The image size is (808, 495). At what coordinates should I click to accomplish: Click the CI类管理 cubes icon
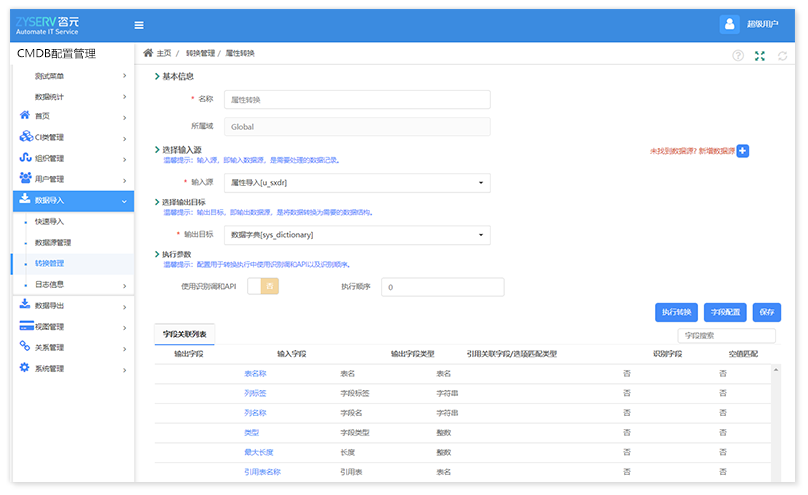[25, 137]
